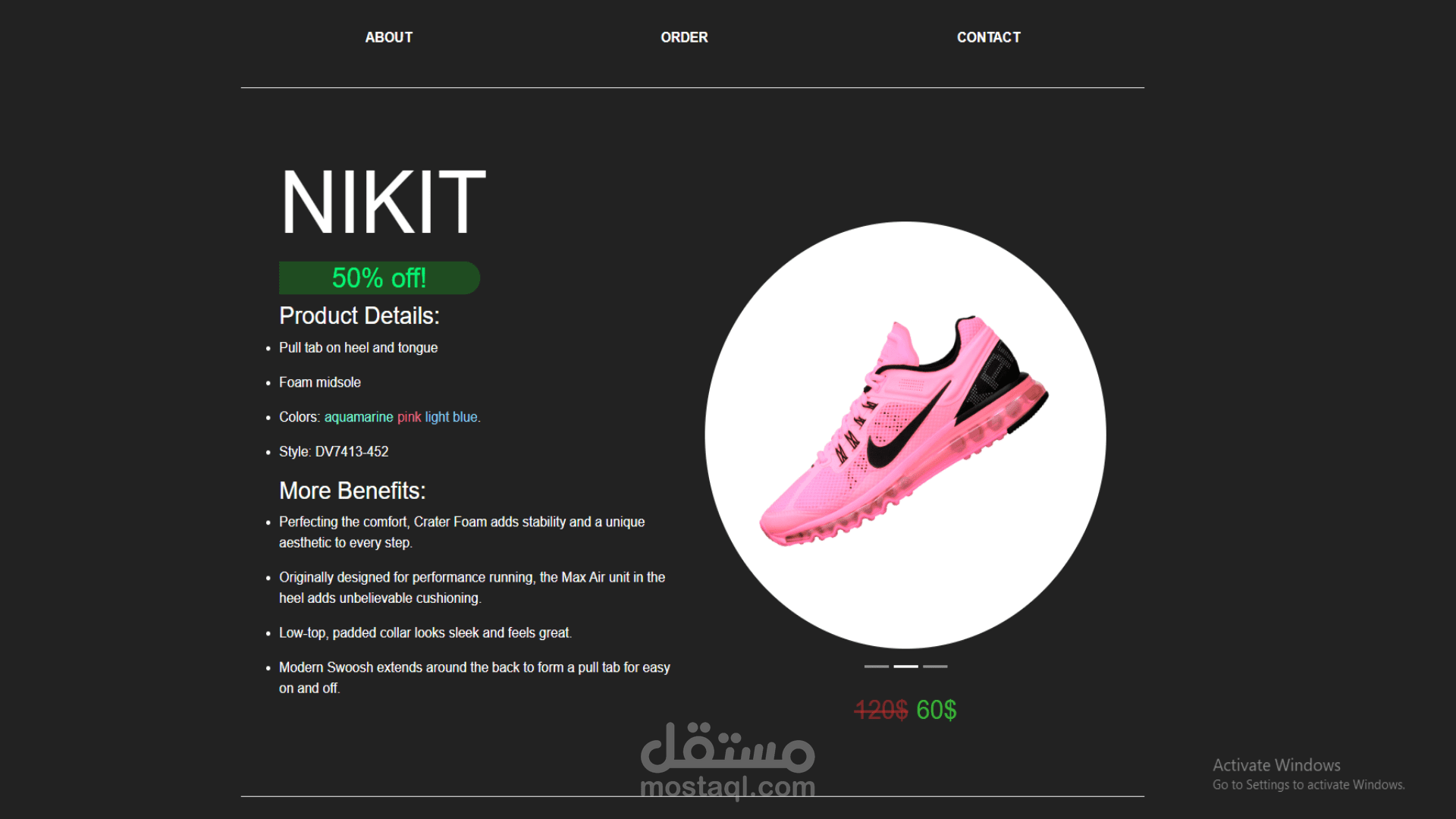Click the Foam midsole bullet item
This screenshot has width=1456, height=819.
[x=320, y=383]
